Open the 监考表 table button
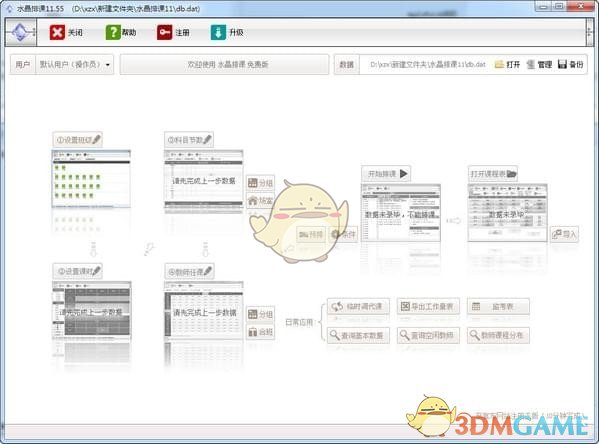 [498, 306]
